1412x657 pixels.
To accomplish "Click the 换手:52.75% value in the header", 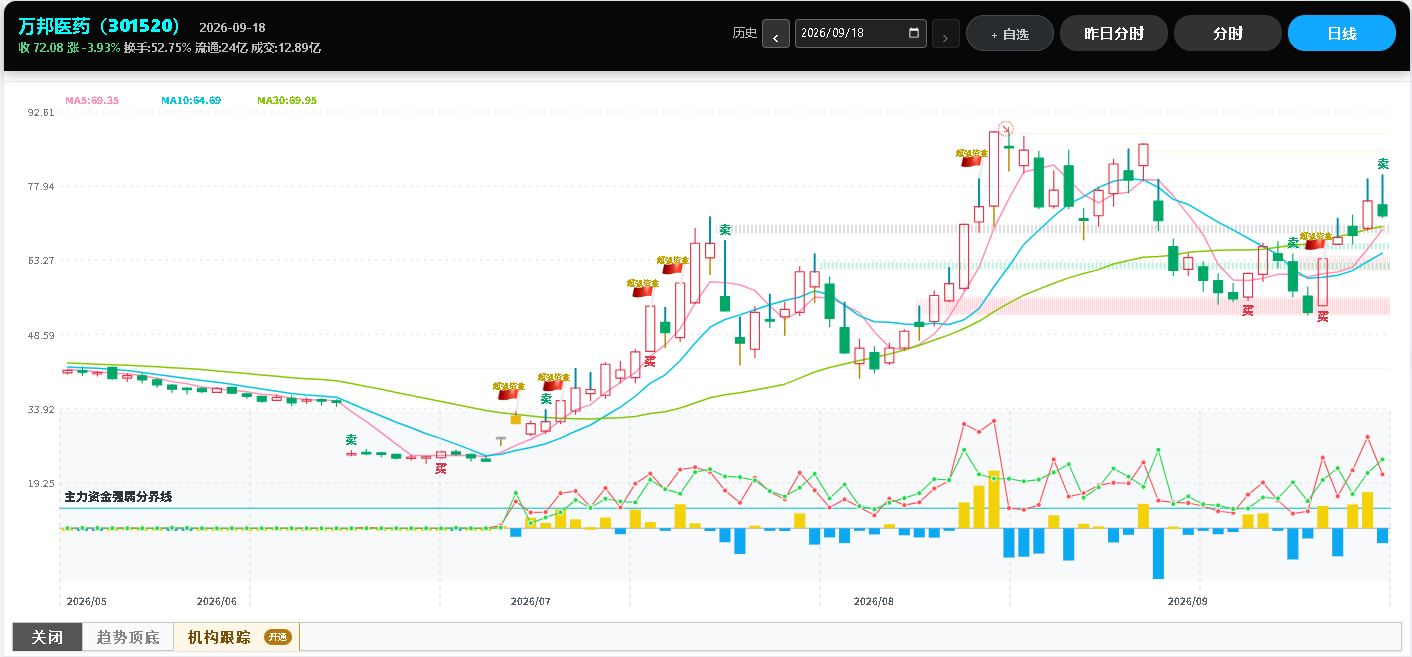I will [158, 48].
